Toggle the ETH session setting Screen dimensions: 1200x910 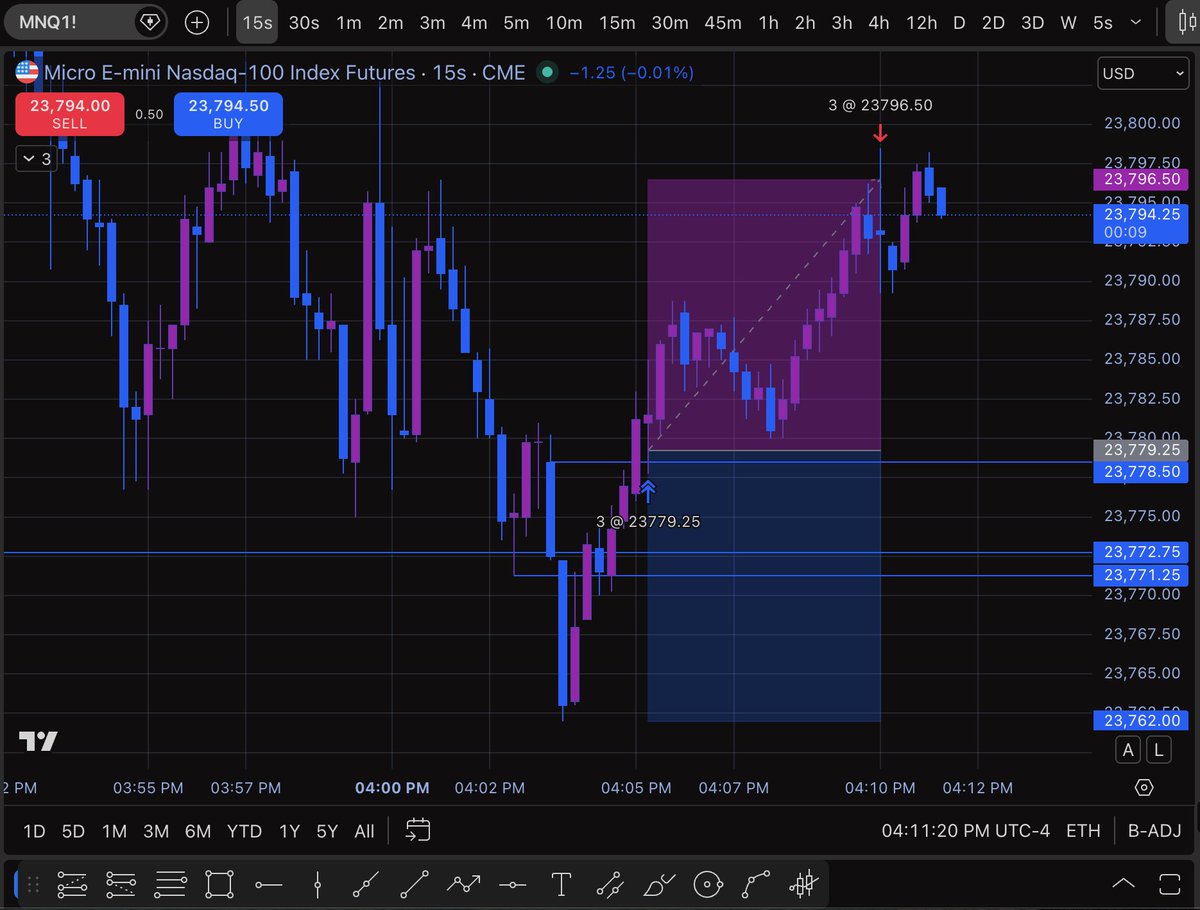point(1083,831)
